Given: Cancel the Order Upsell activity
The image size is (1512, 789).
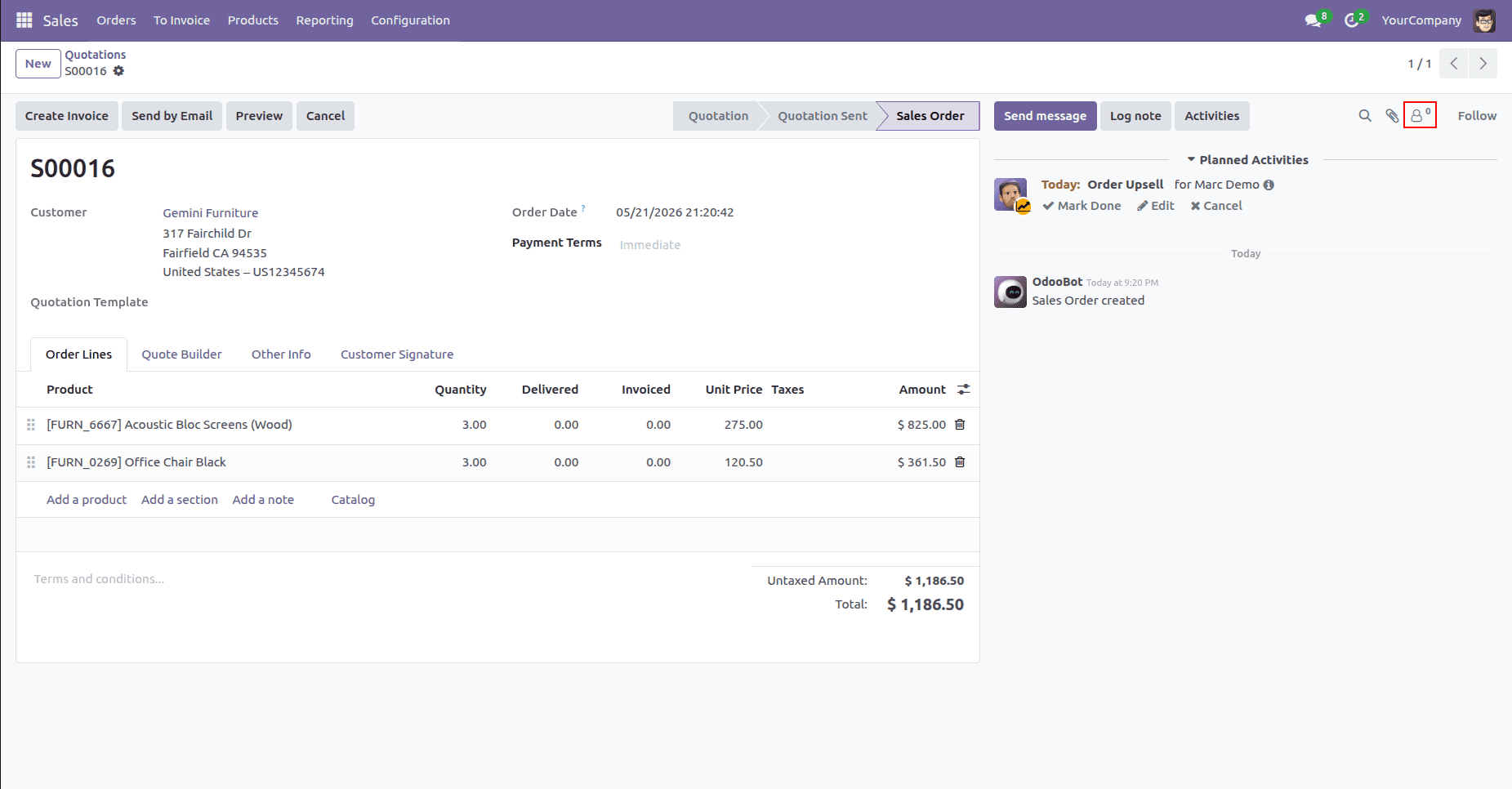Looking at the screenshot, I should coord(1216,206).
